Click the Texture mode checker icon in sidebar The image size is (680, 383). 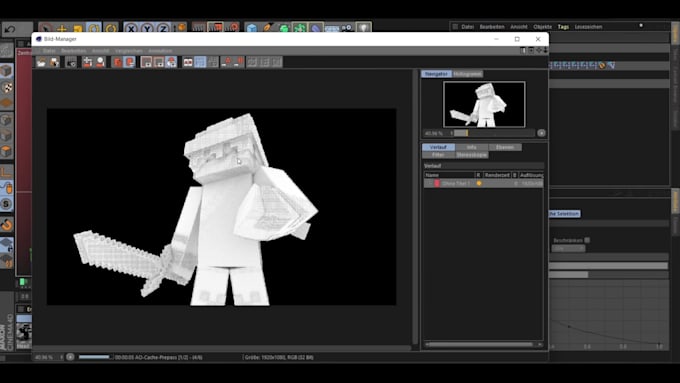coord(7,87)
